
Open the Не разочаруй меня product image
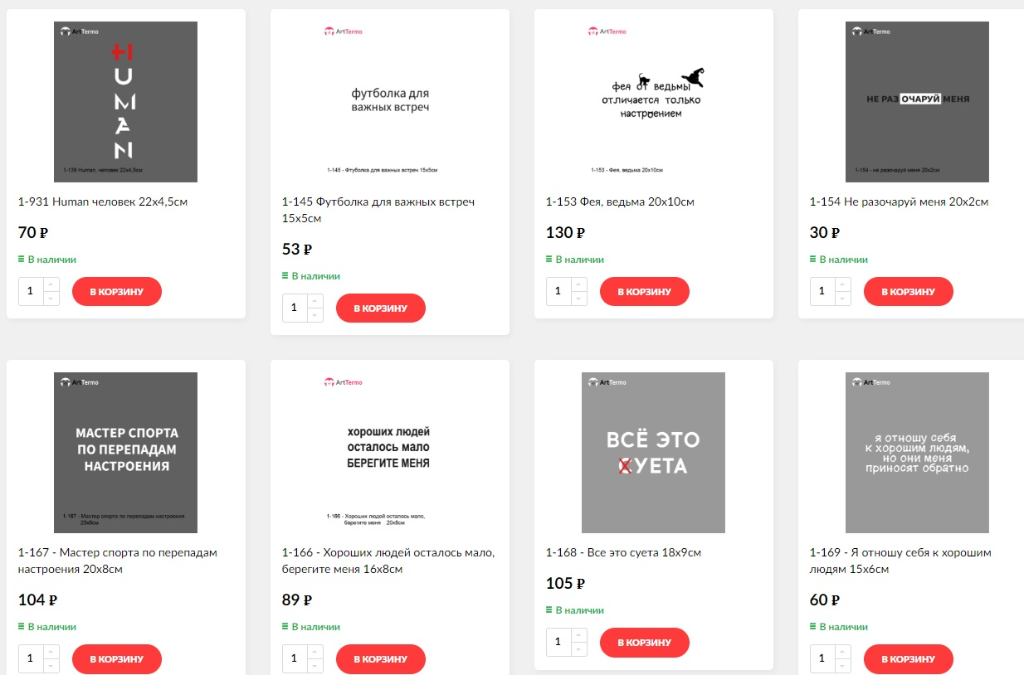click(917, 102)
